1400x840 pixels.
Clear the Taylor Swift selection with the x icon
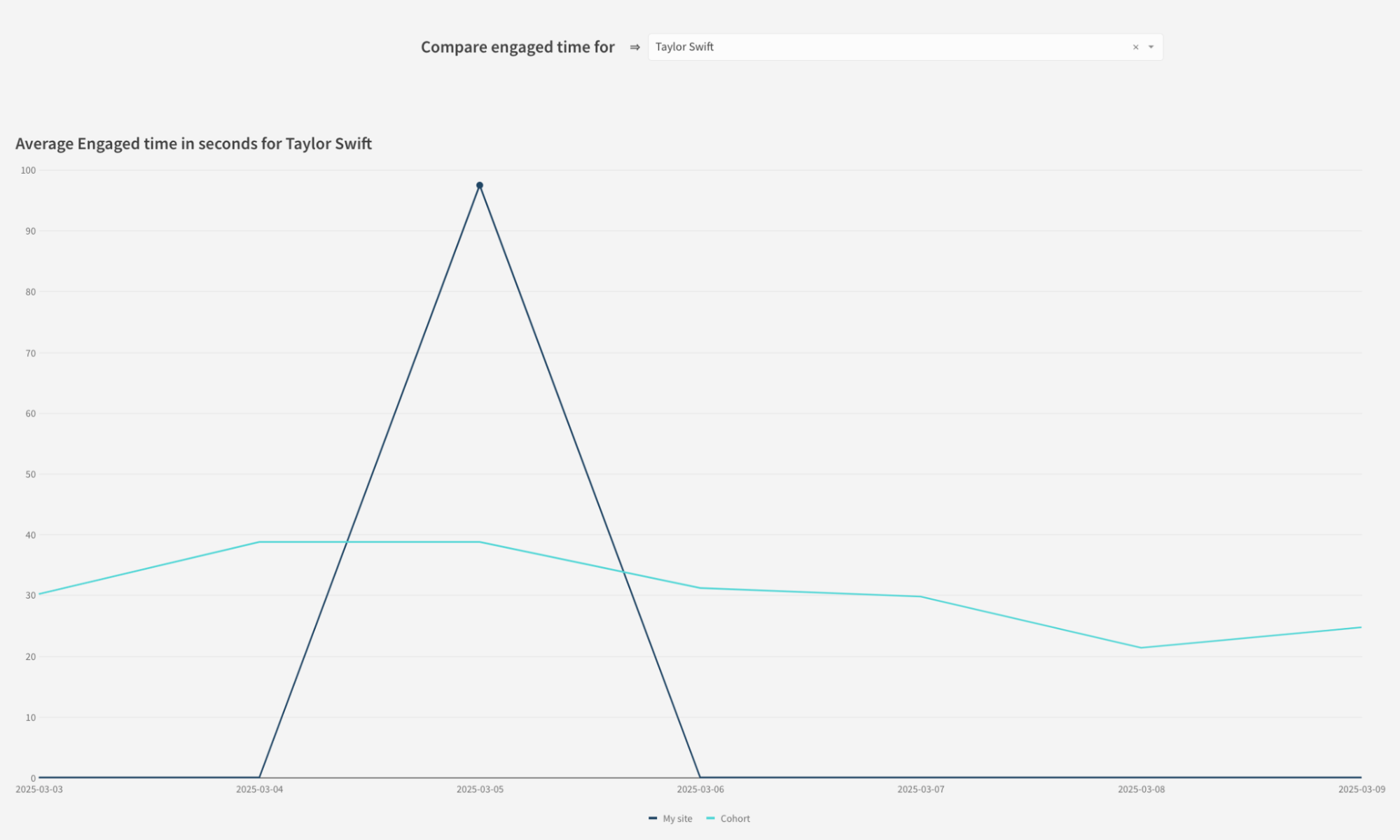point(1135,48)
